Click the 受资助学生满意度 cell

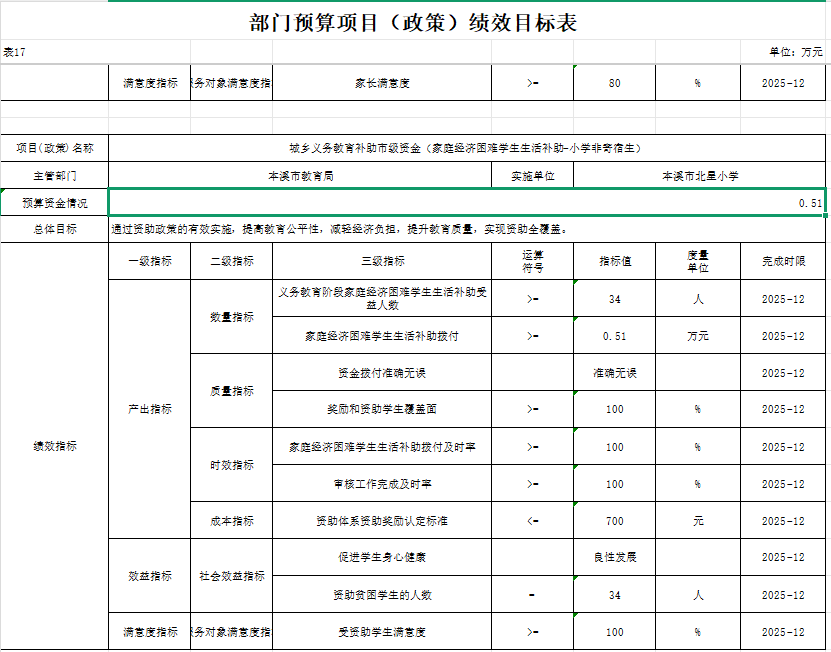click(382, 631)
